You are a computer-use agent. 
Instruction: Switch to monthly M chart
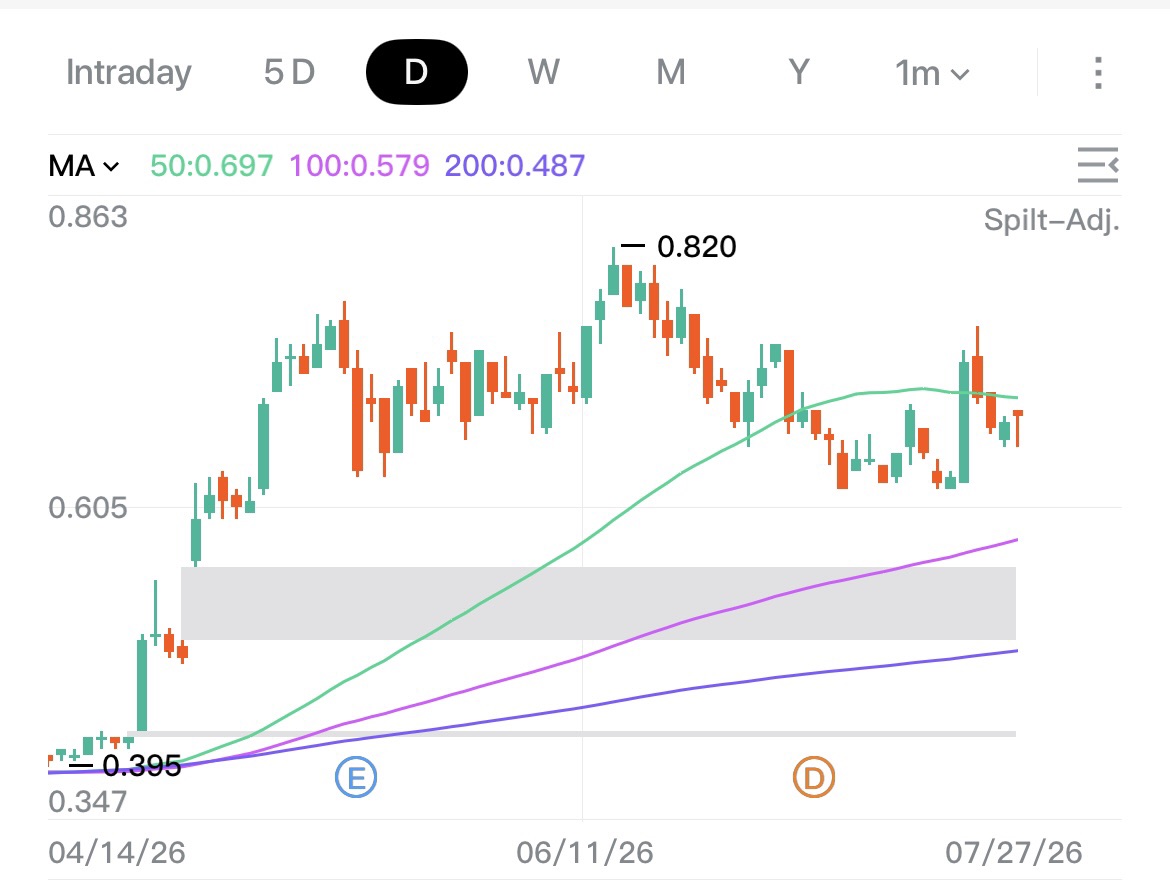click(x=671, y=72)
